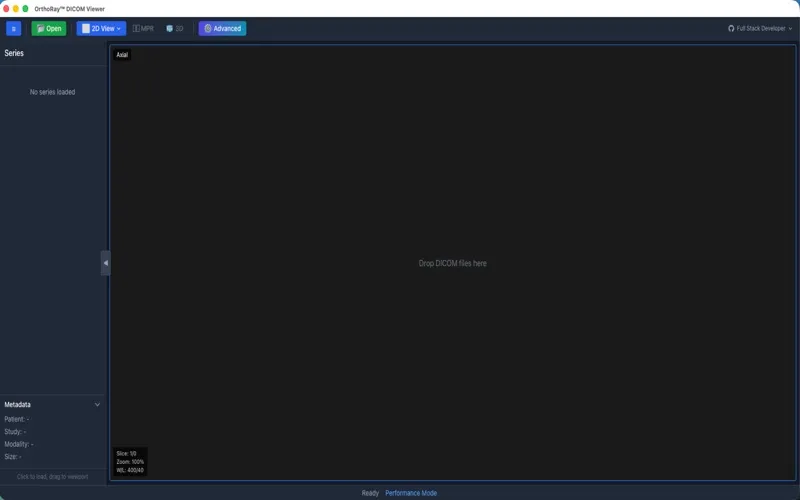Click the W/L 400/40 overlay text
The height and width of the screenshot is (500, 800).
click(x=130, y=470)
